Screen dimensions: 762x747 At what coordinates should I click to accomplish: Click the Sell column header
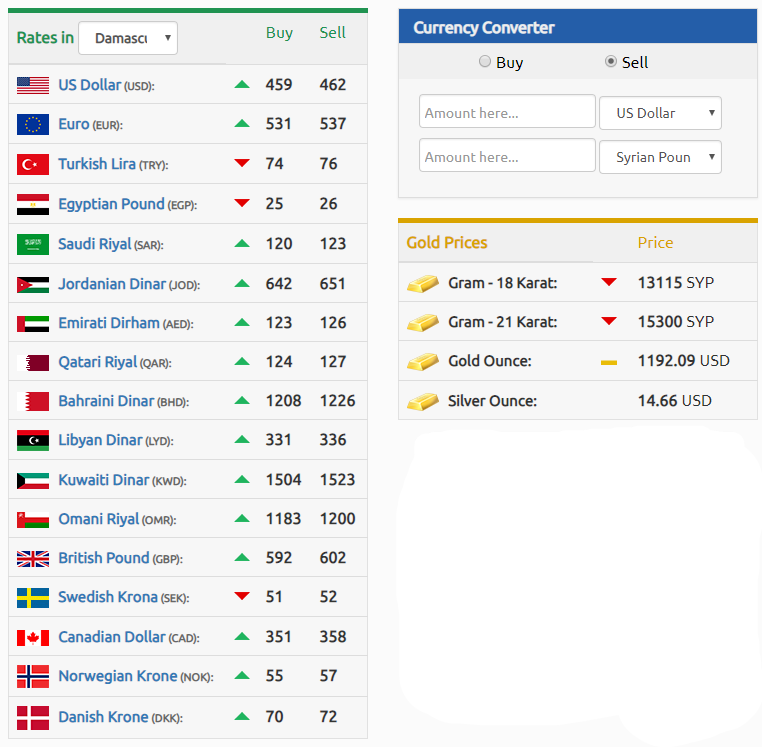coord(332,33)
